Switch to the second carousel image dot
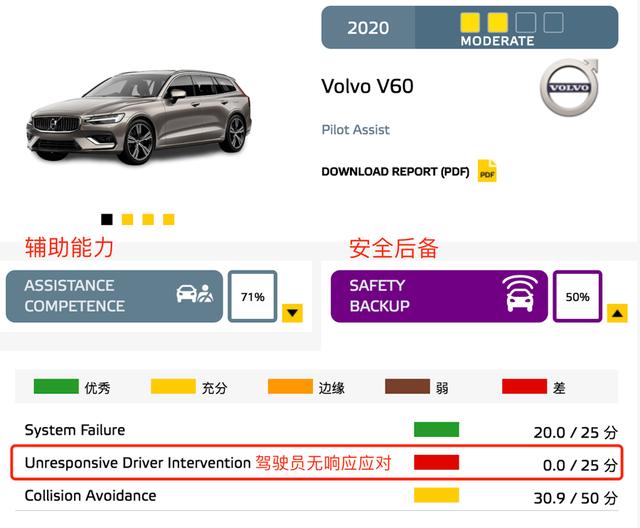 coord(127,220)
